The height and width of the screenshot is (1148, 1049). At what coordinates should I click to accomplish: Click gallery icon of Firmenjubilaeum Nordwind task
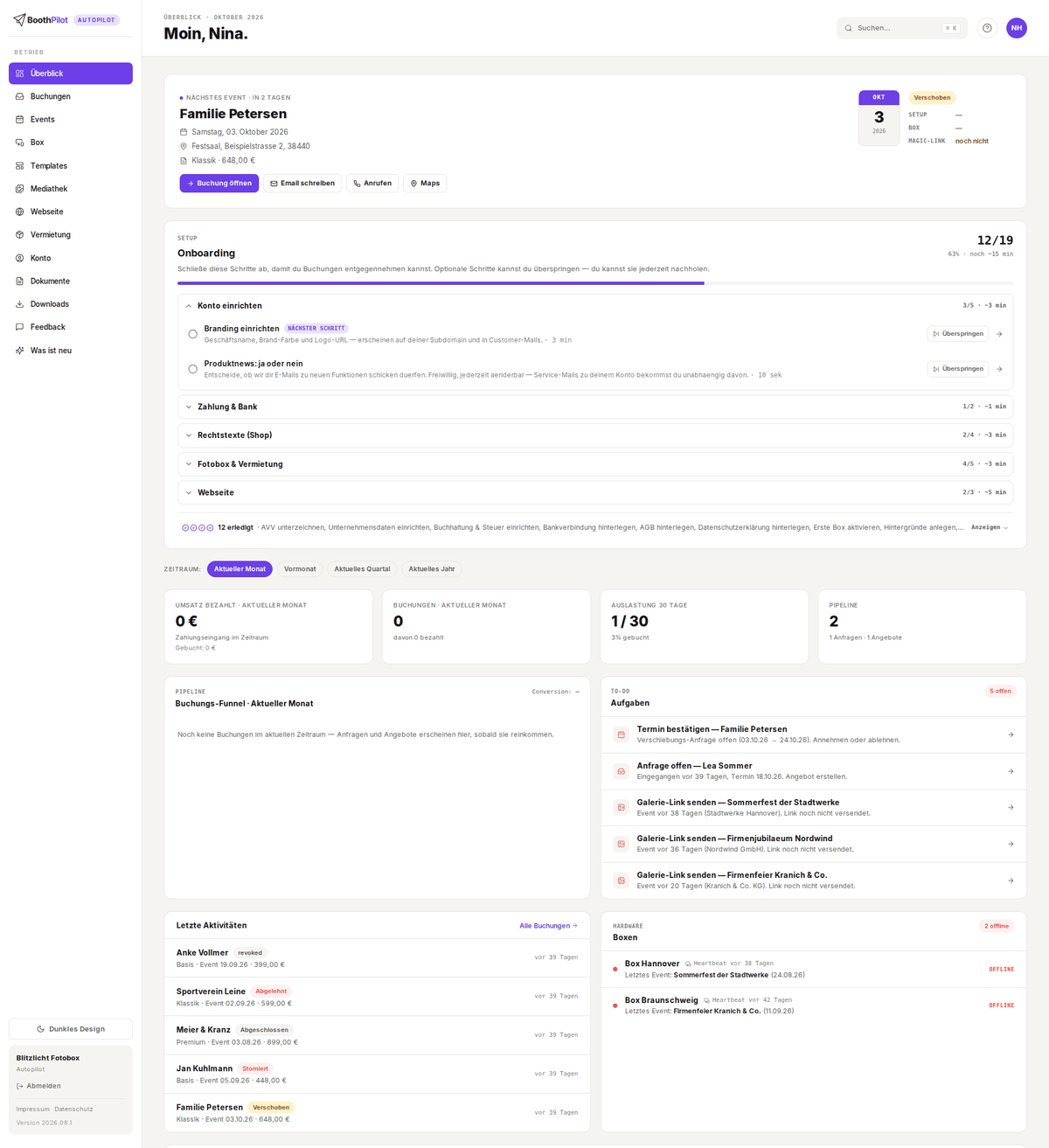pos(621,844)
